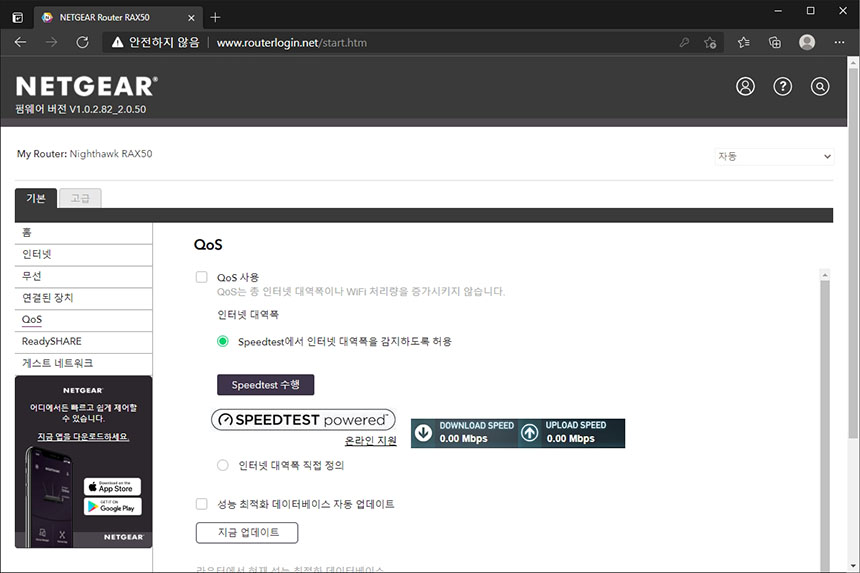Screen dimensions: 860x573
Task: Open the 홈 sidebar menu item
Action: tap(83, 232)
